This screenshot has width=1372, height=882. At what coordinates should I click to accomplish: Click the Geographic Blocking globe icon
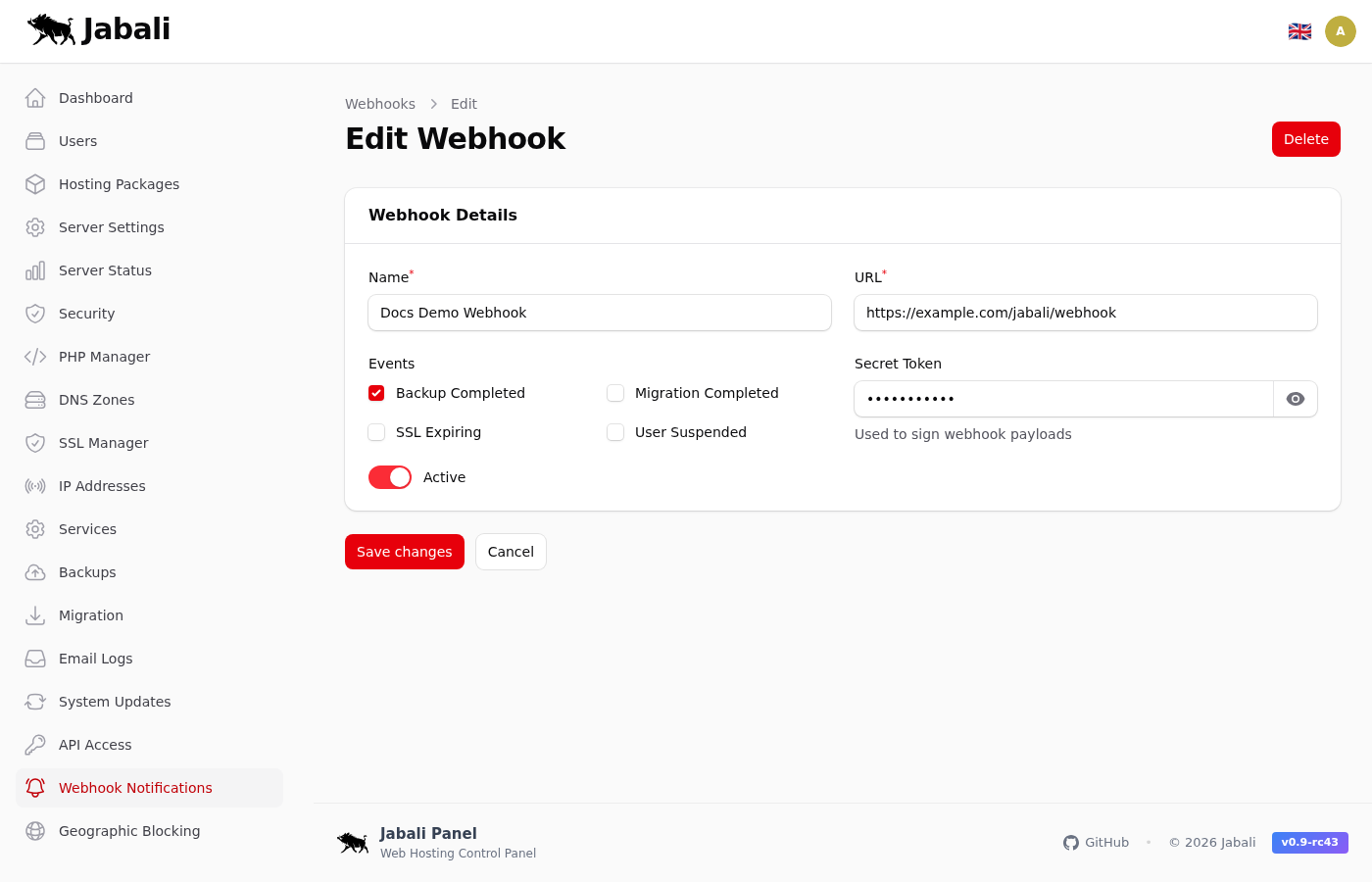click(x=35, y=831)
